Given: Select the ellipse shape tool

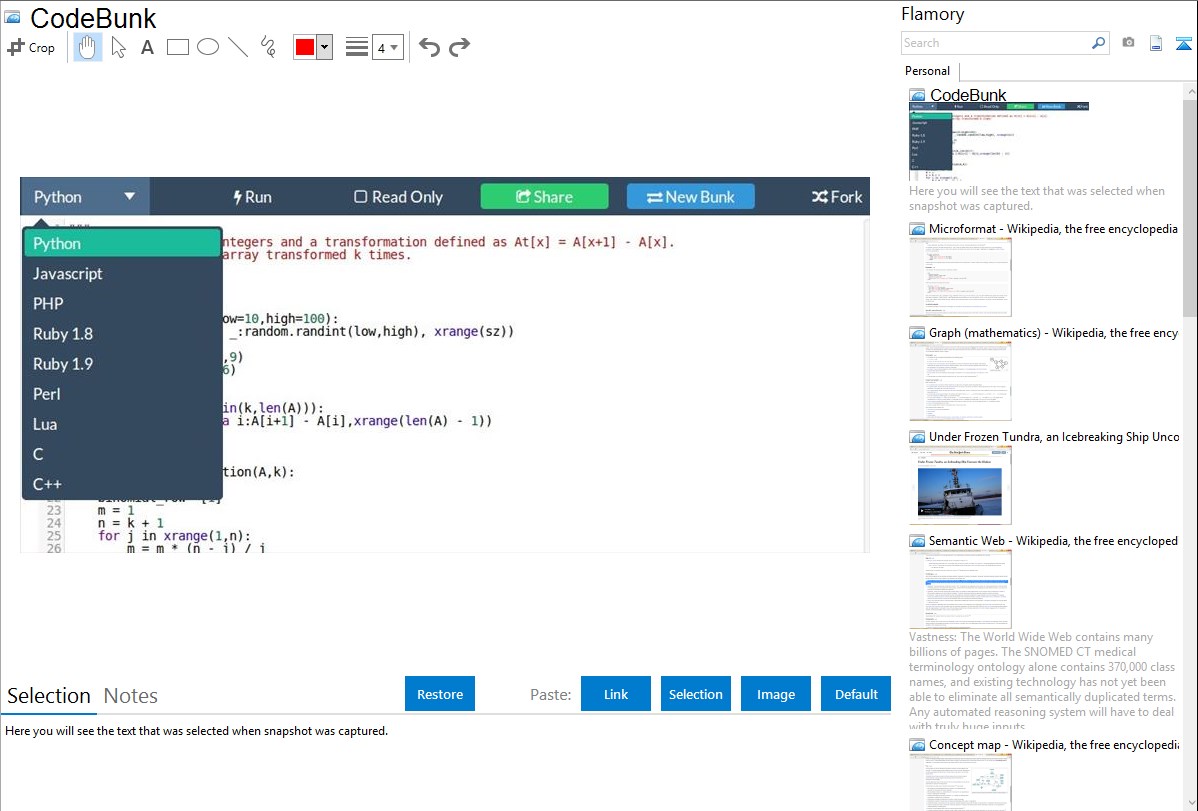Looking at the screenshot, I should point(208,47).
